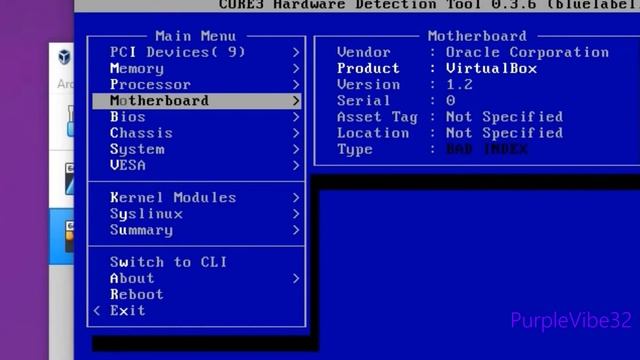
Task: Open the About menu entry
Action: click(x=197, y=278)
